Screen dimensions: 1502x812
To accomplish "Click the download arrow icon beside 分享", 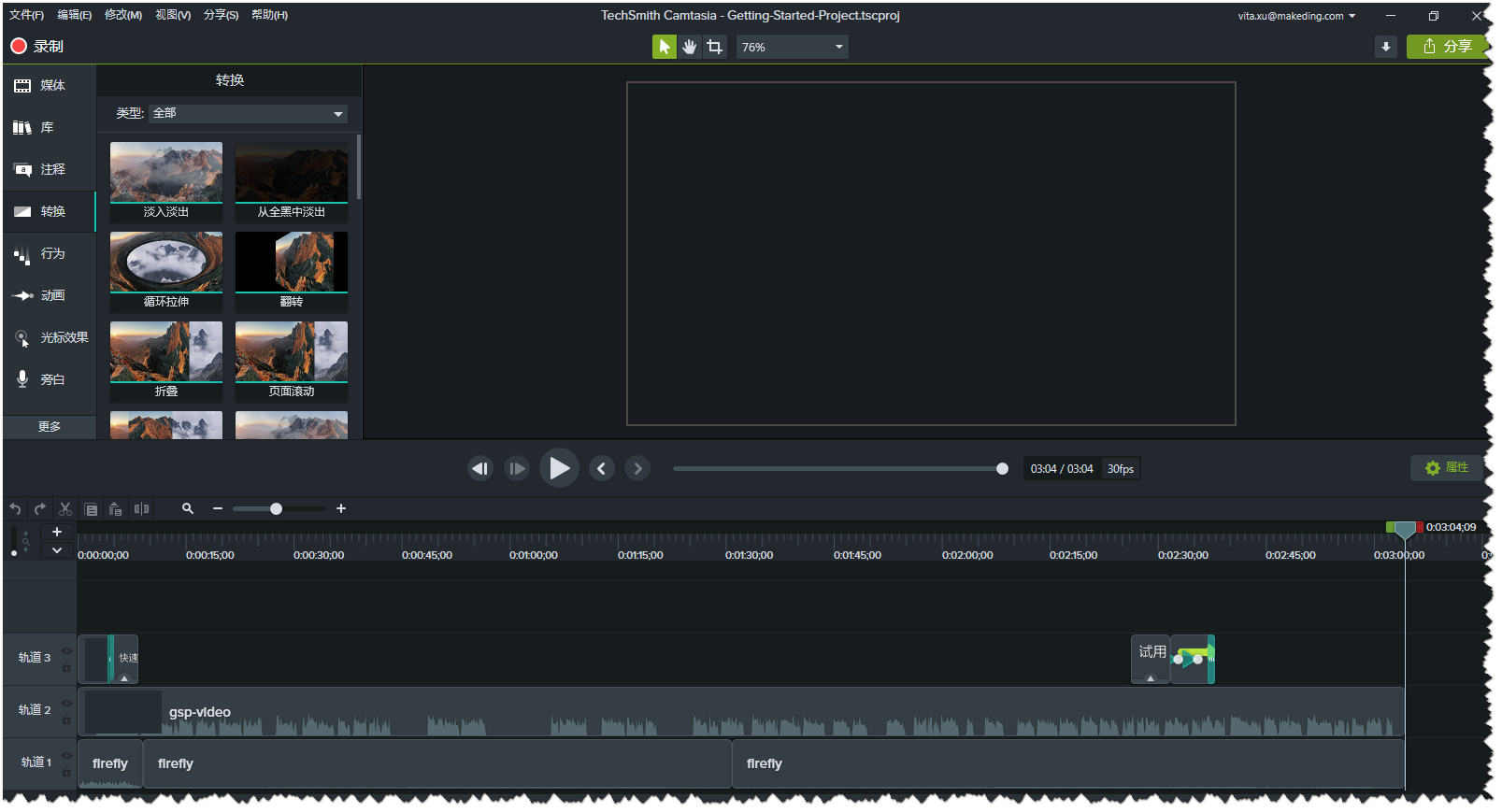I will [1386, 47].
